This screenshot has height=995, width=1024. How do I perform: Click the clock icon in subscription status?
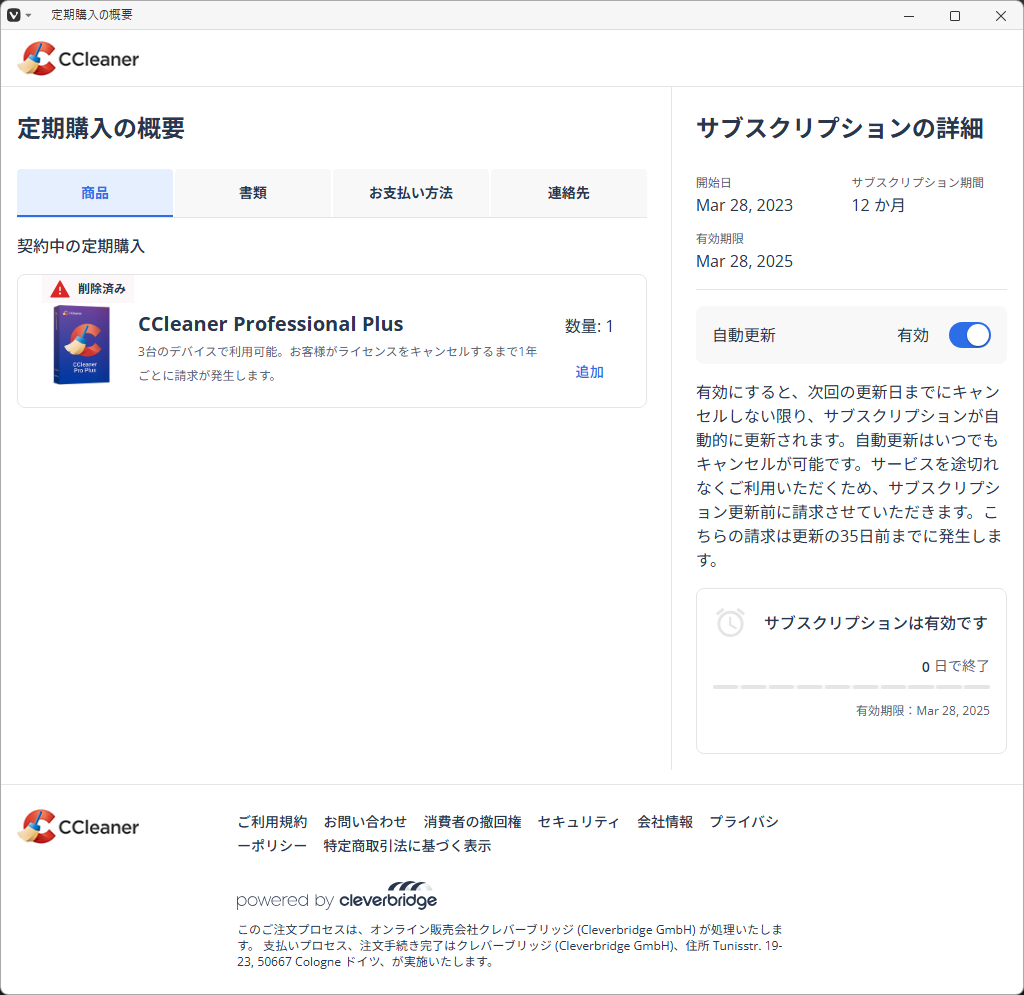tap(730, 623)
